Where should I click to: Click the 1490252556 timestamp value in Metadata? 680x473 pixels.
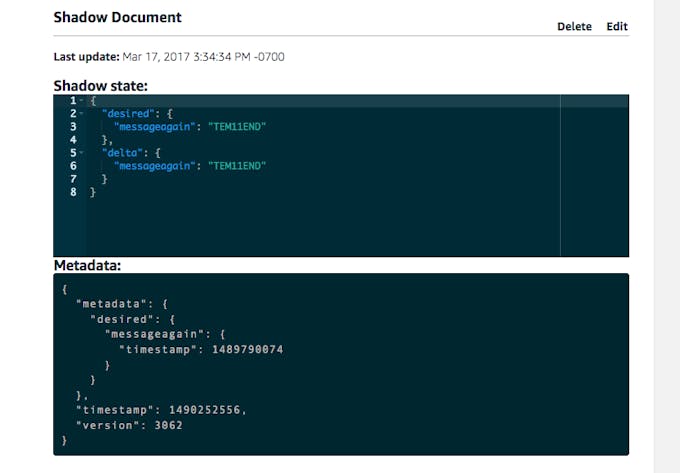[204, 410]
